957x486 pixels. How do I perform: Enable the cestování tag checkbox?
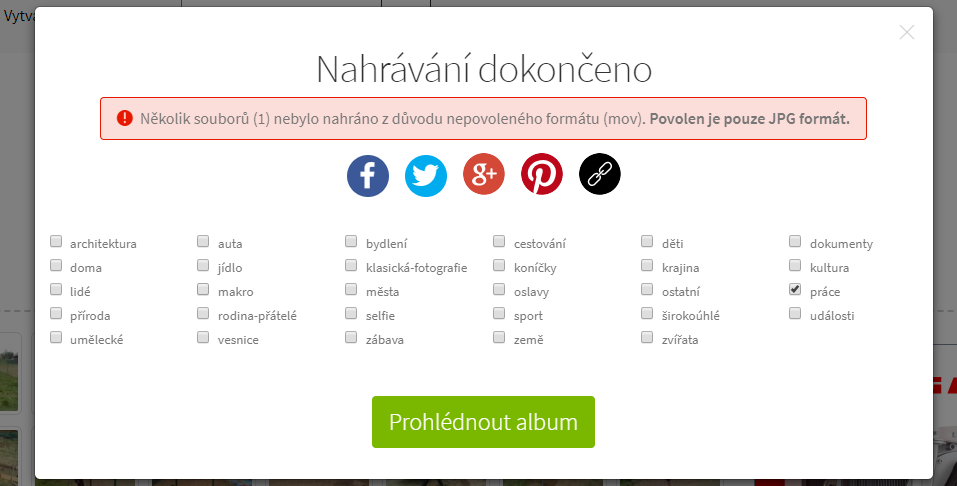point(499,242)
